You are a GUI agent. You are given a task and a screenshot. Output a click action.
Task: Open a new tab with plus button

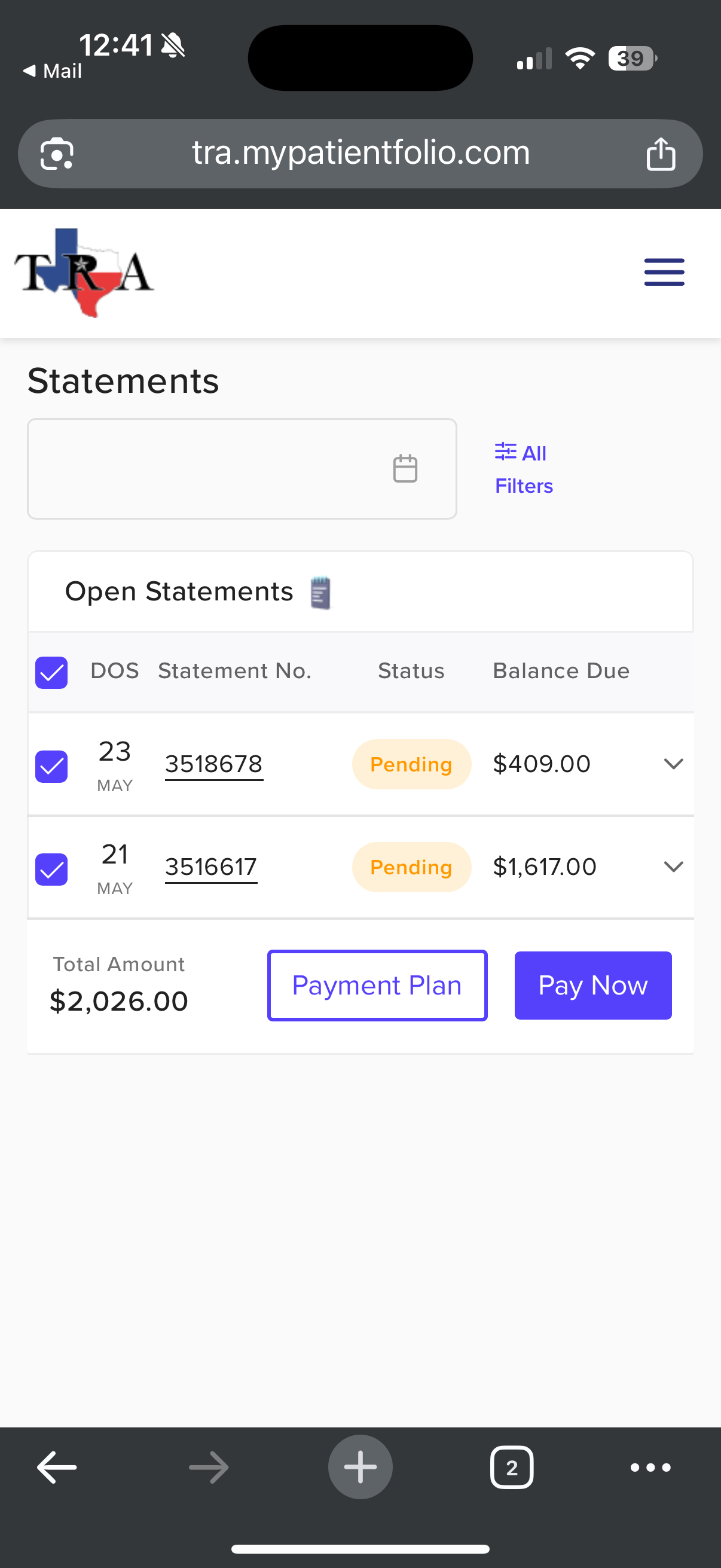360,1467
